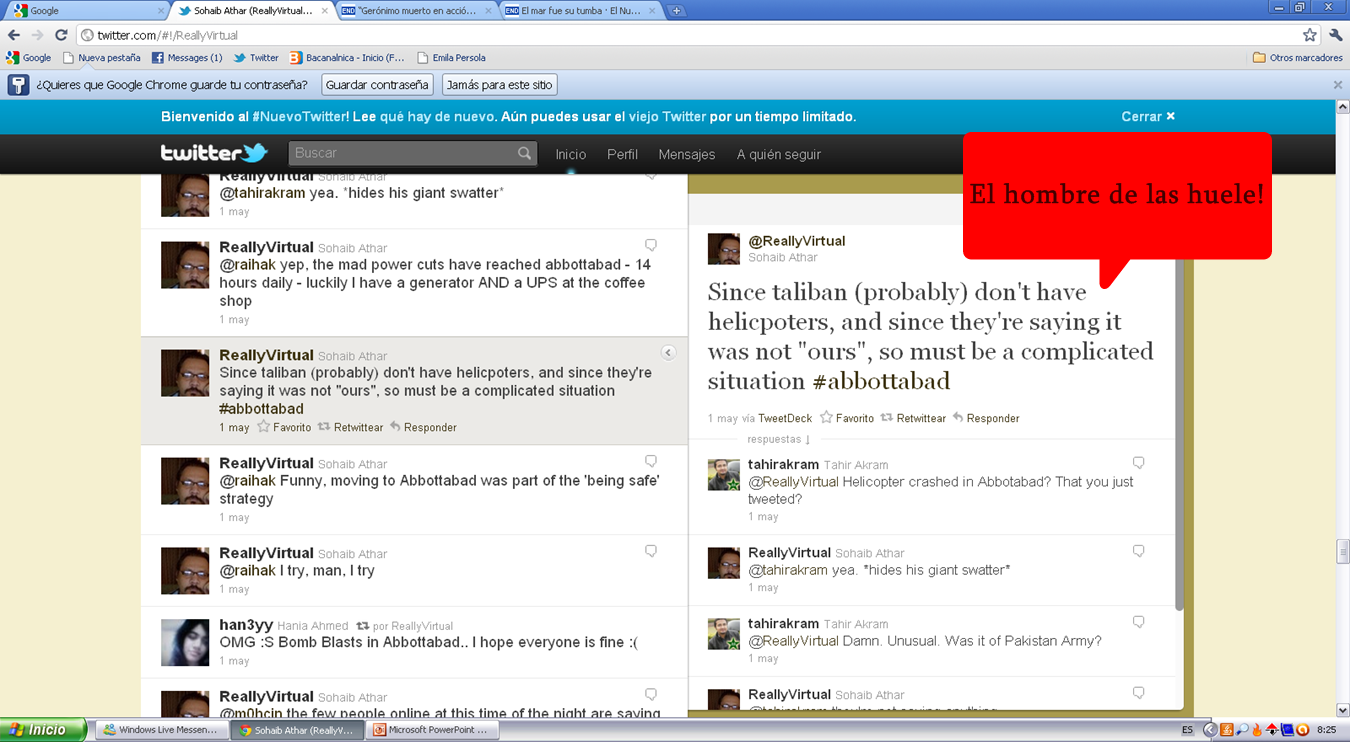Click Responder in the detail pane

(x=986, y=418)
